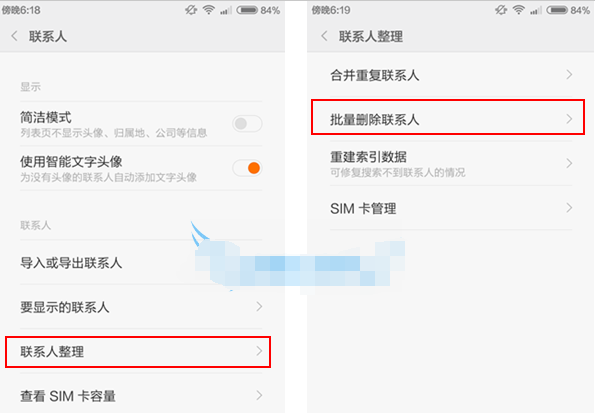595x413 pixels.
Task: Go back from 联系人 screen
Action: click(14, 36)
